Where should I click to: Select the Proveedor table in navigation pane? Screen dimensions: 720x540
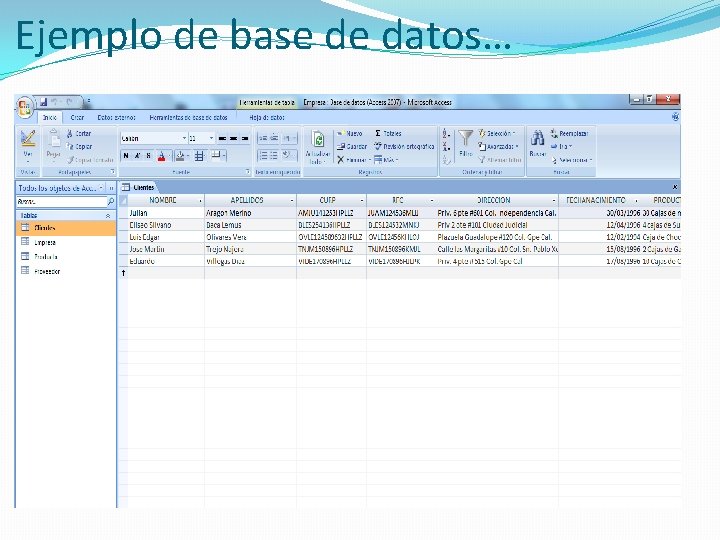pyautogui.click(x=66, y=271)
